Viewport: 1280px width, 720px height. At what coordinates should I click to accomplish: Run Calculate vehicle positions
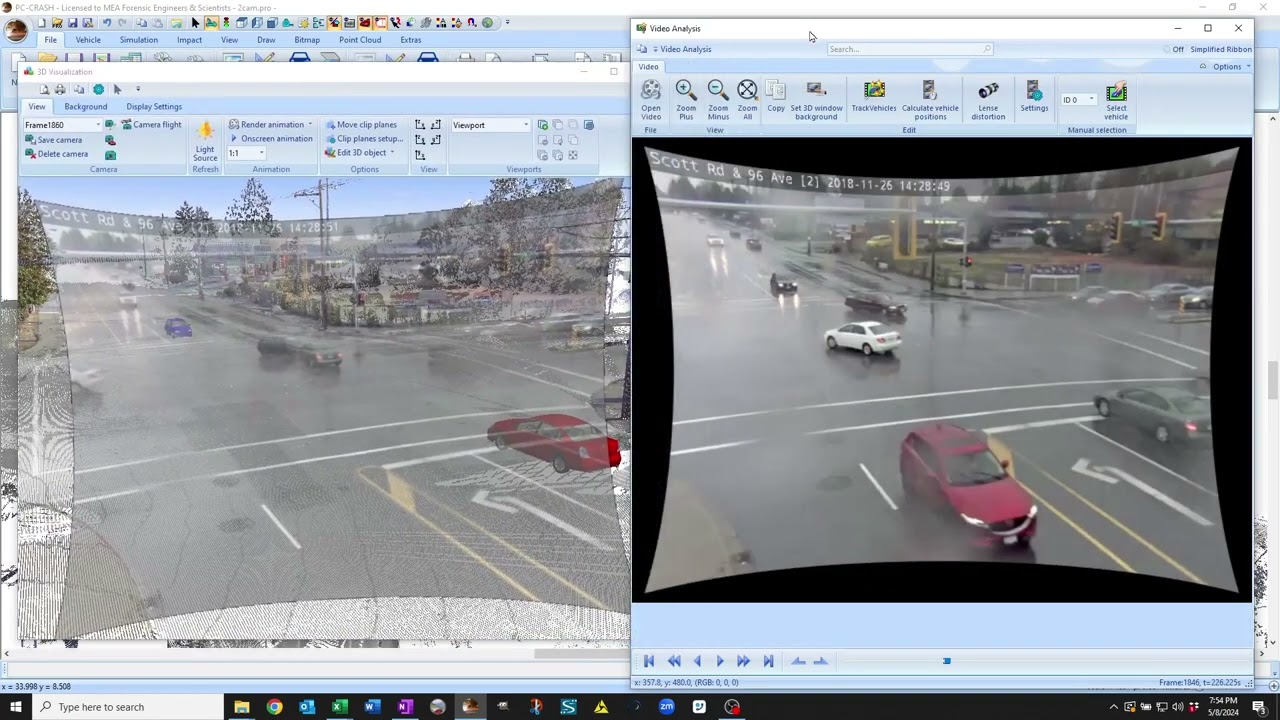(x=930, y=100)
